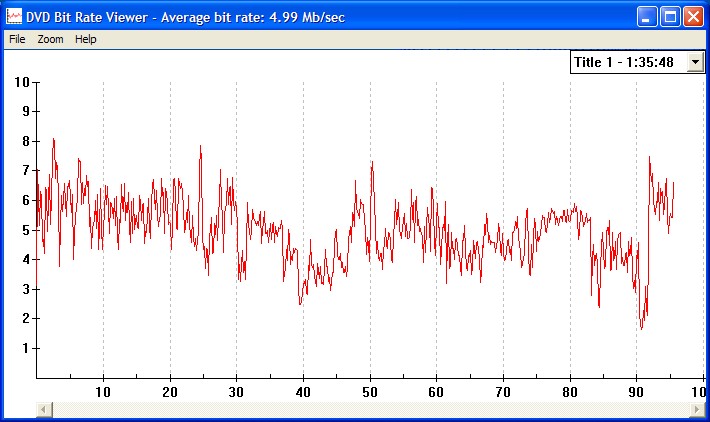Click the x-axis label 60

[x=436, y=392]
